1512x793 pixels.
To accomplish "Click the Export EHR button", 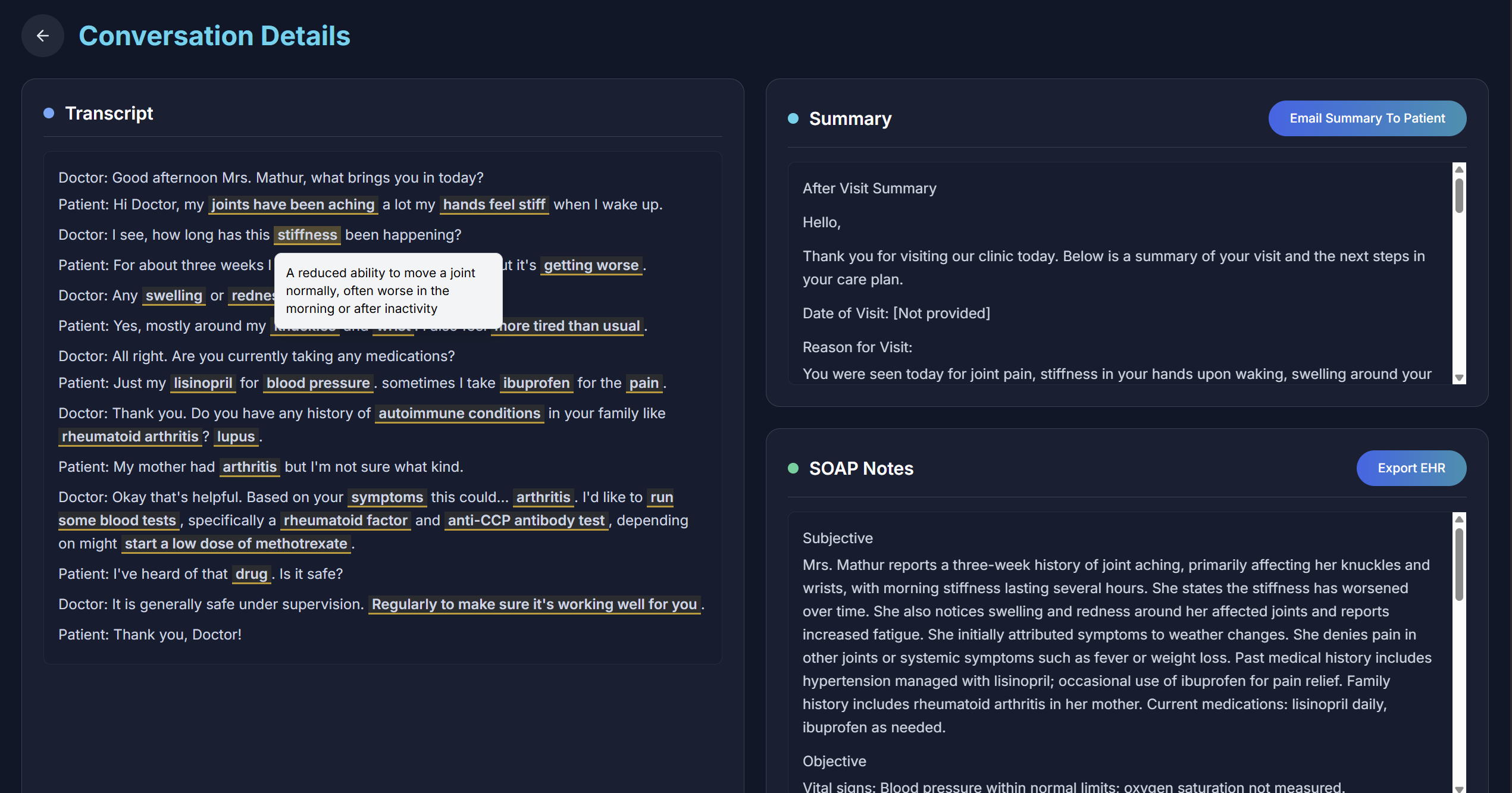I will (1411, 468).
